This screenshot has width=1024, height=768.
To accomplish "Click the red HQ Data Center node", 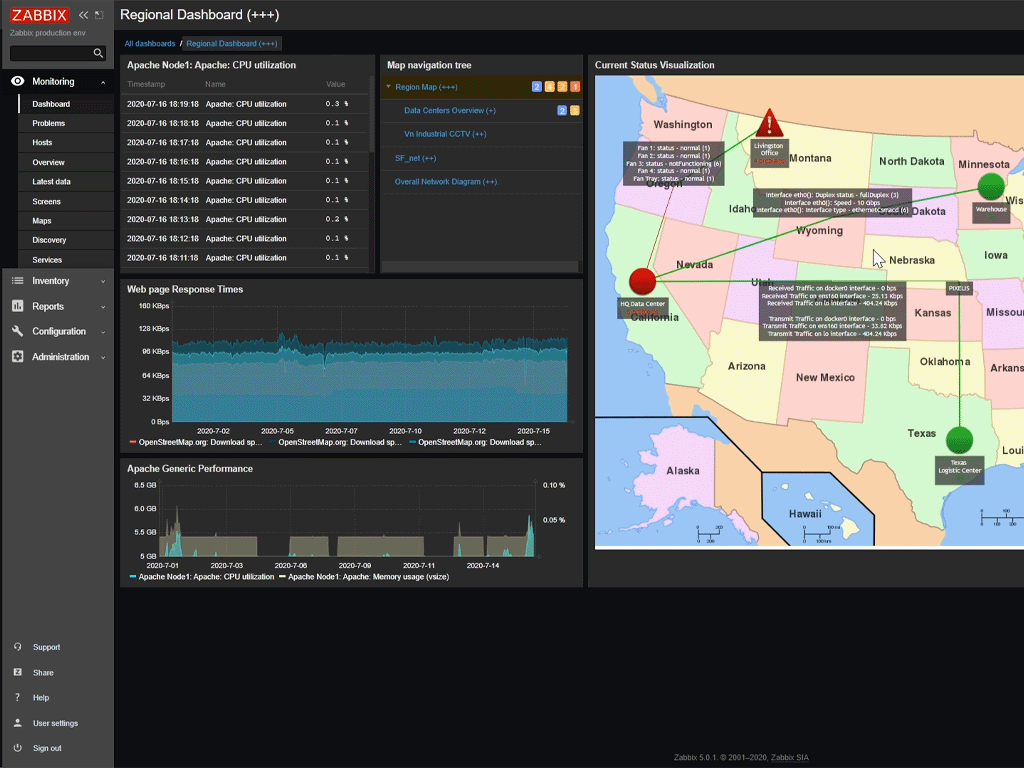I will 643,281.
